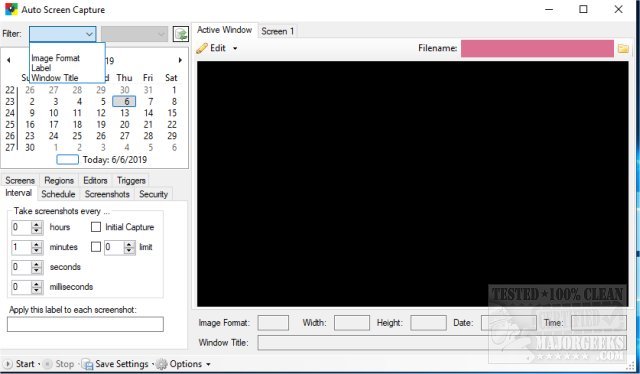Image resolution: width=640 pixels, height=374 pixels.
Task: Choose Window Title in the filter list
Action: (x=55, y=78)
